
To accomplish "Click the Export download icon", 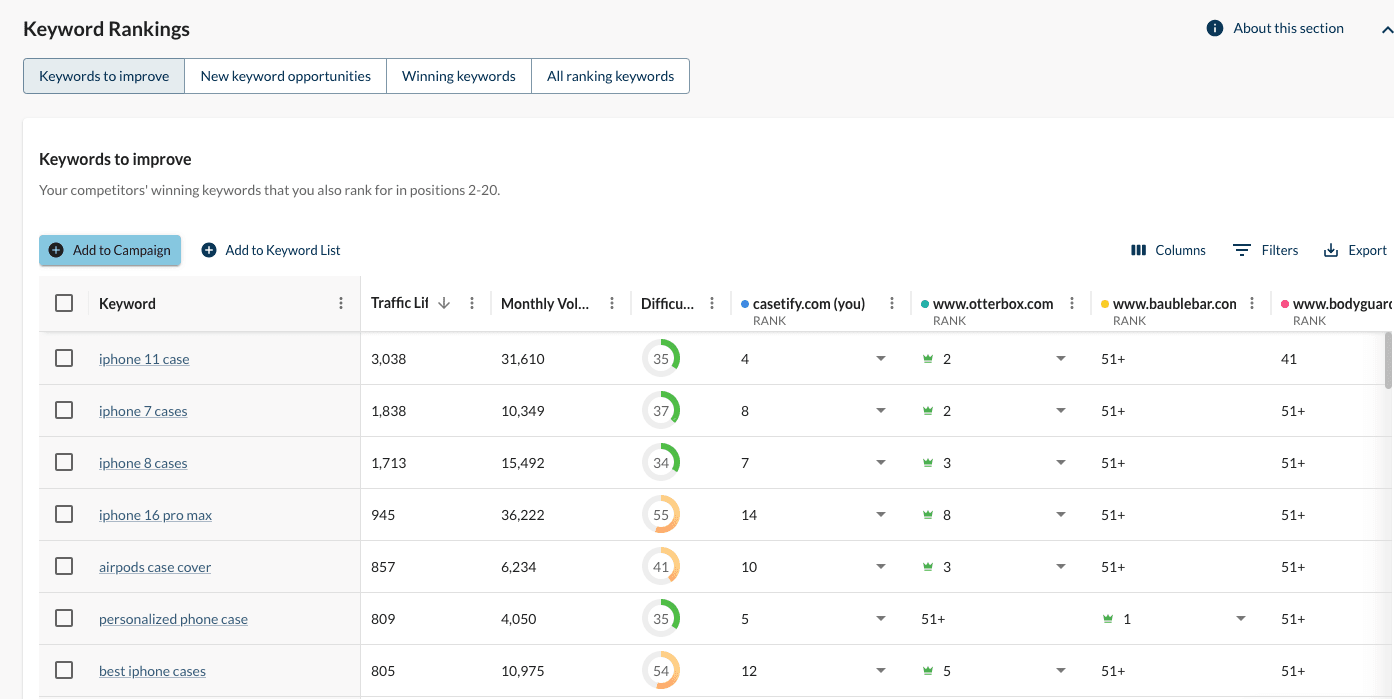I will tap(1331, 250).
